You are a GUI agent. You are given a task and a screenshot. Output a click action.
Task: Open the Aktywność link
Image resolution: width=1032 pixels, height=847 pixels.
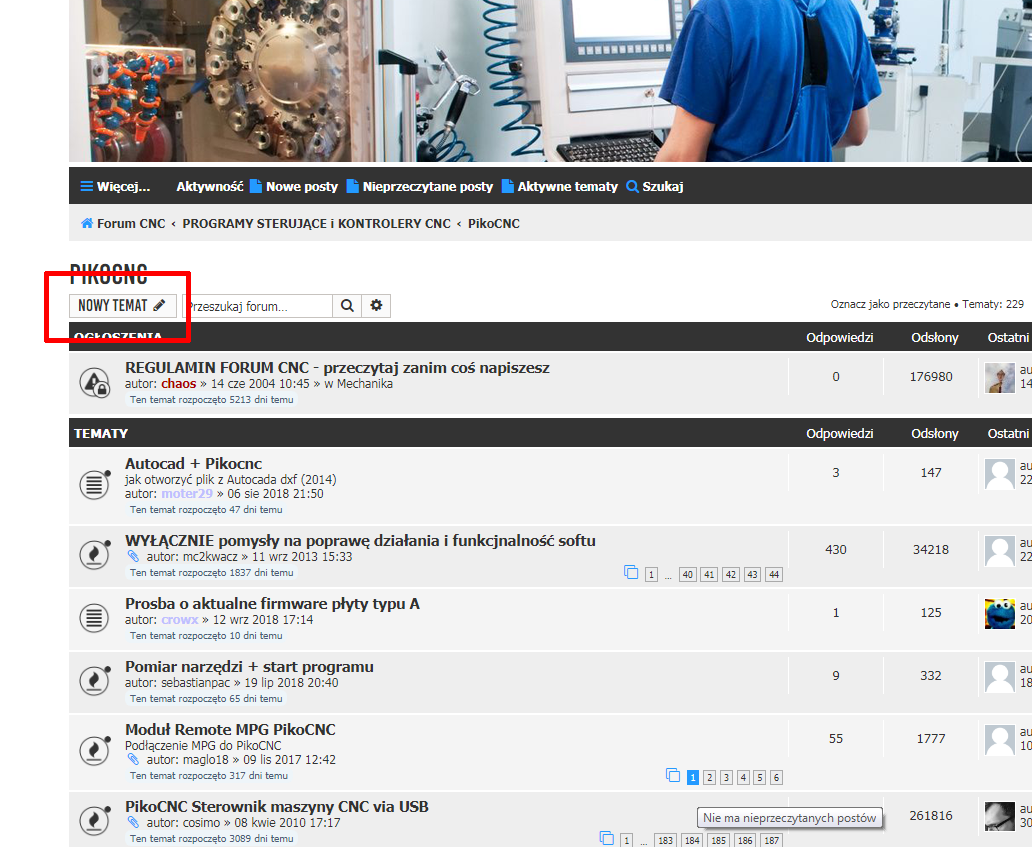click(209, 186)
